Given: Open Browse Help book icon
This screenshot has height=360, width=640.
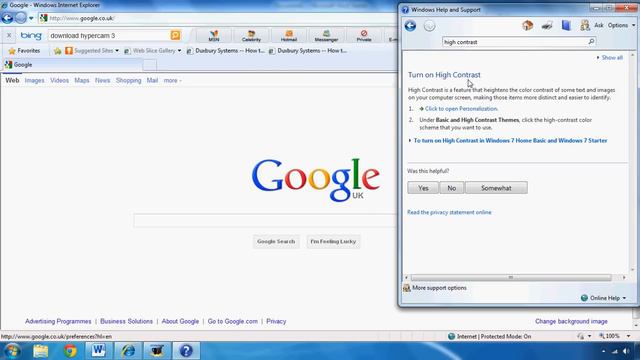Looking at the screenshot, I should (x=566, y=25).
